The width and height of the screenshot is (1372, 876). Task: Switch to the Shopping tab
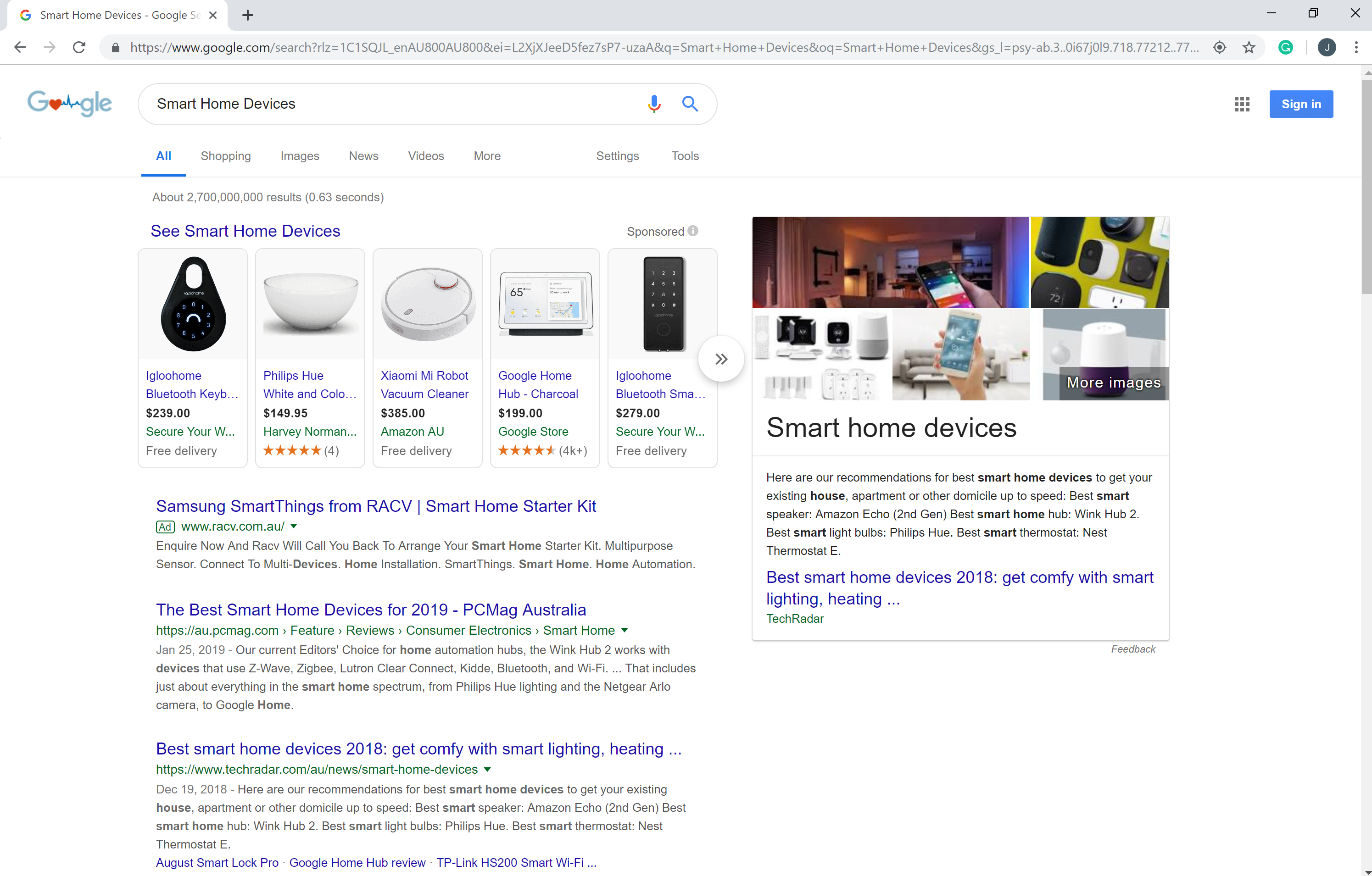pyautogui.click(x=225, y=155)
